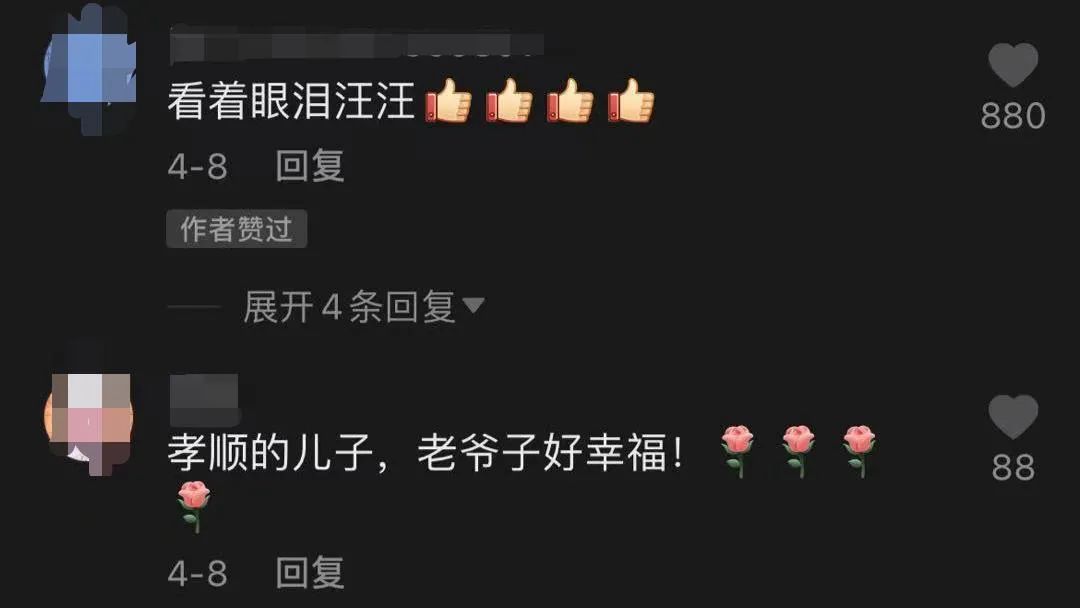Click the triangle arrow beside 展开4条回复
This screenshot has width=1080, height=608.
(473, 305)
